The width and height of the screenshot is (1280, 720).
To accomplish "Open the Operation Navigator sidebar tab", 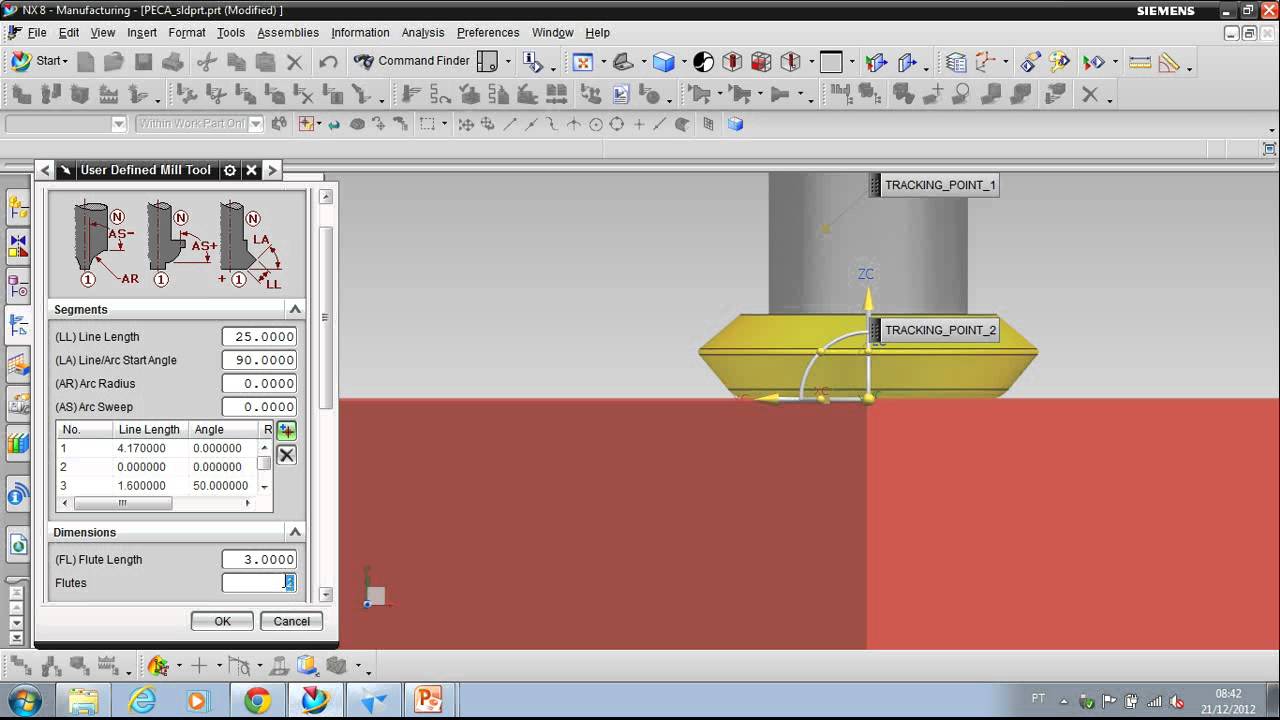I will pyautogui.click(x=18, y=324).
